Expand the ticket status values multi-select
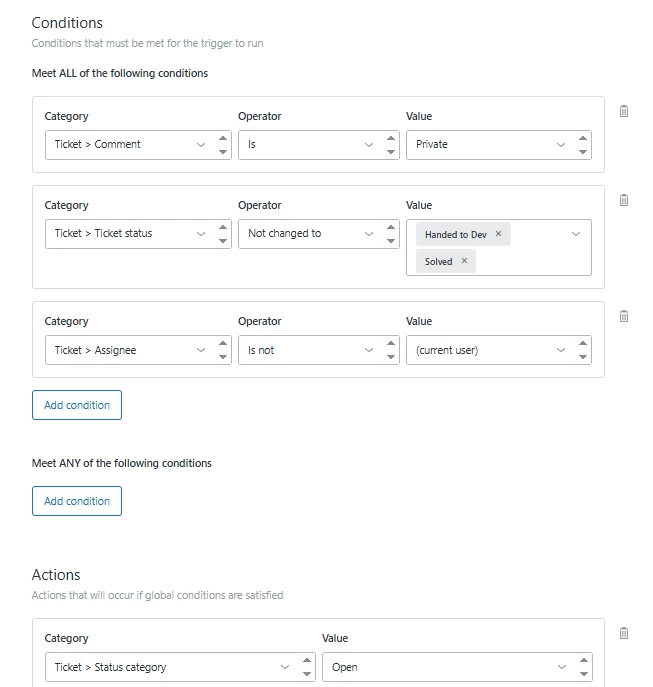 click(575, 234)
